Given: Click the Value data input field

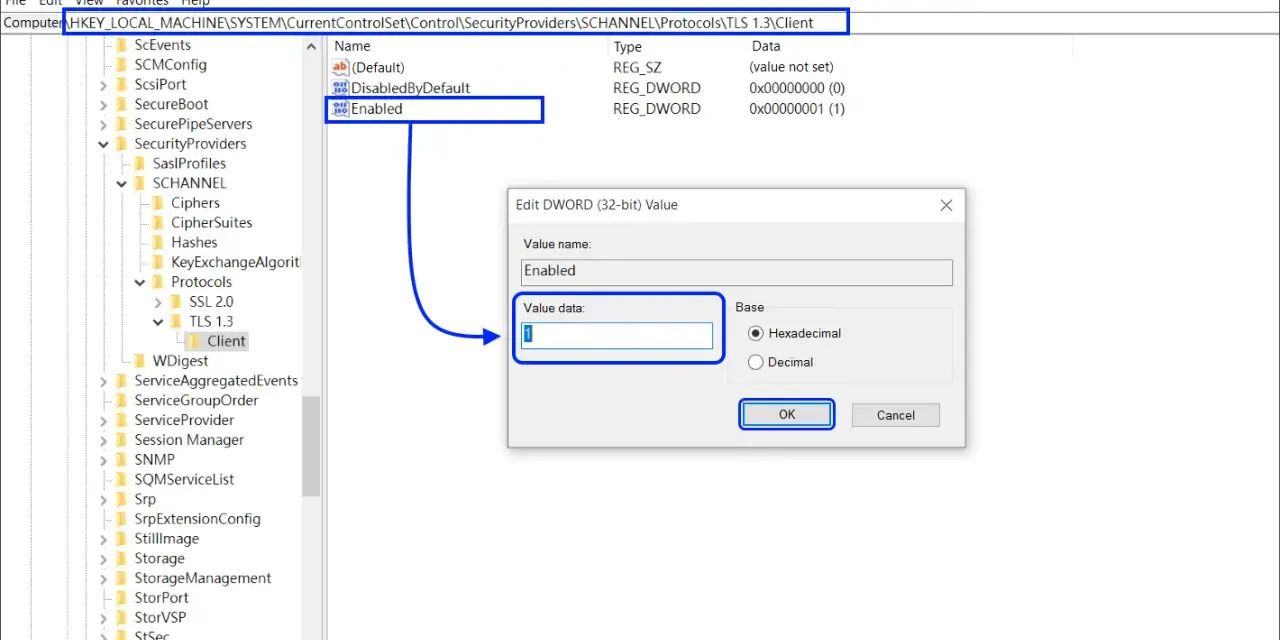Looking at the screenshot, I should coord(617,335).
